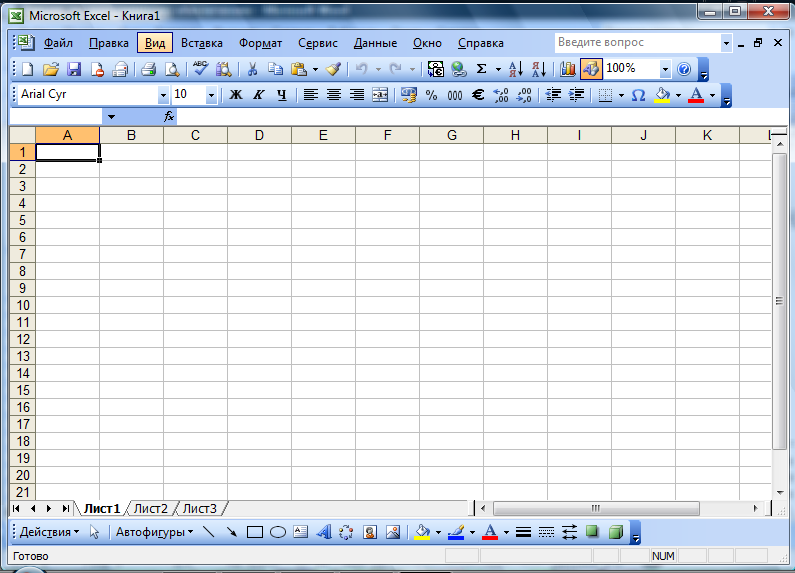Sort descending Я to A

pyautogui.click(x=538, y=69)
